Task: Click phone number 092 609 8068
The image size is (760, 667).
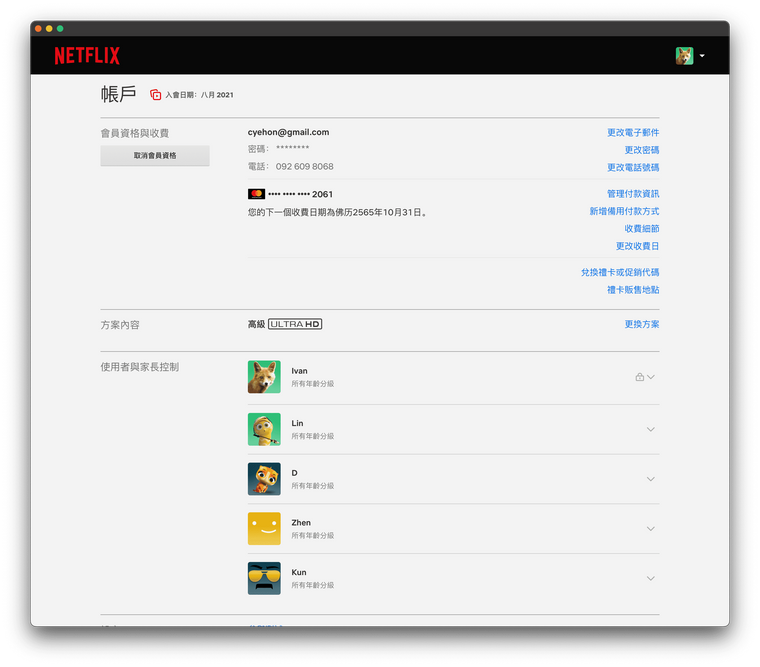Action: [304, 167]
